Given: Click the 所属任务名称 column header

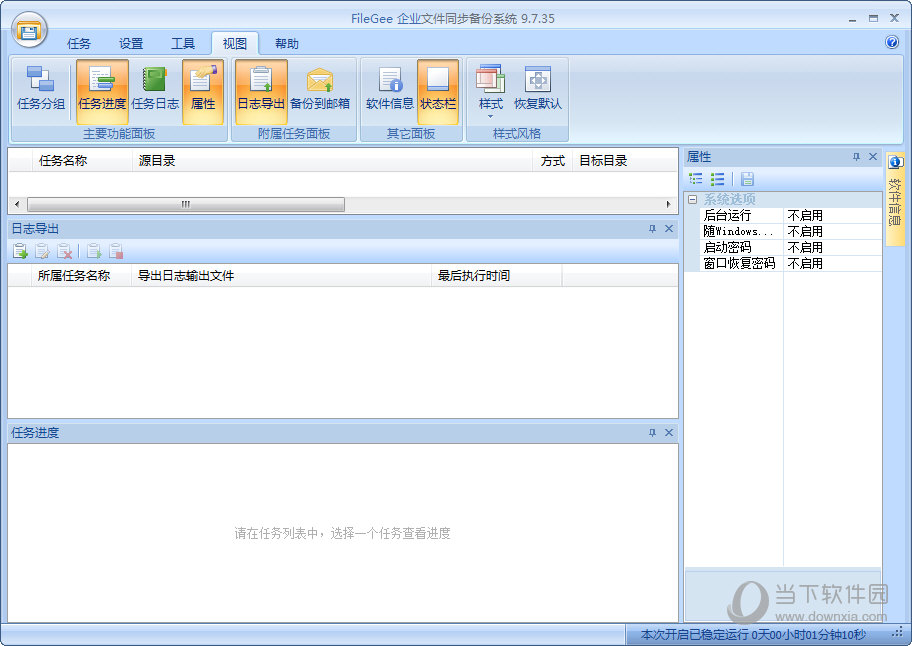Looking at the screenshot, I should coord(81,276).
